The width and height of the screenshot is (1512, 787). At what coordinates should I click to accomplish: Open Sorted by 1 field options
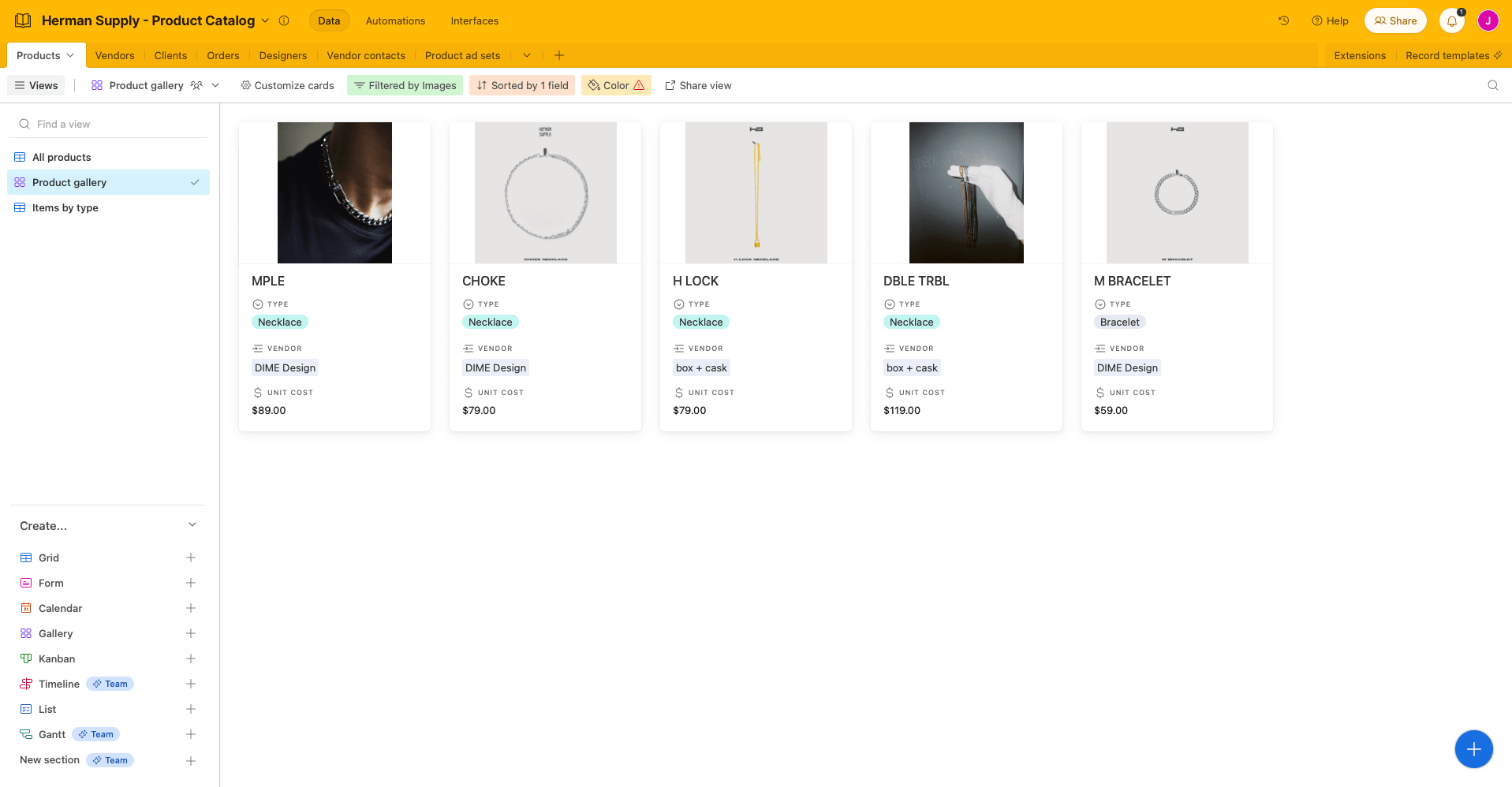(522, 85)
